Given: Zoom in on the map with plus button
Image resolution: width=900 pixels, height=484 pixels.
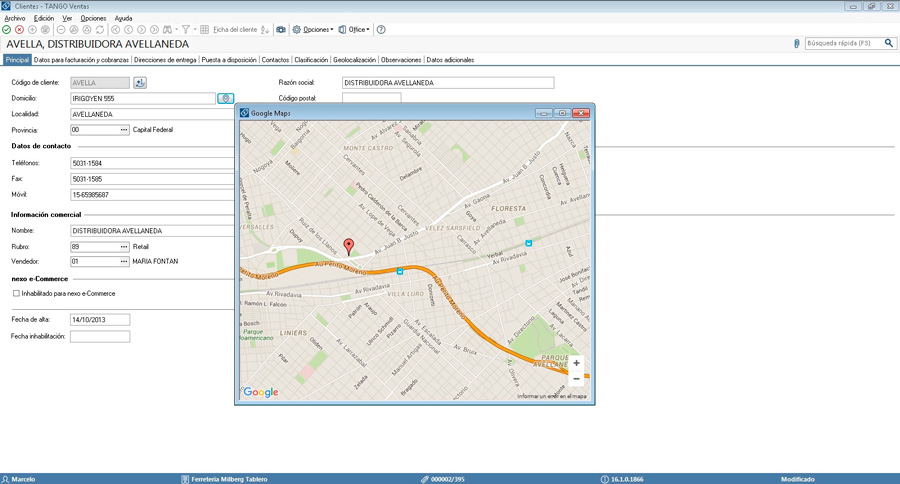Looking at the screenshot, I should tap(576, 363).
